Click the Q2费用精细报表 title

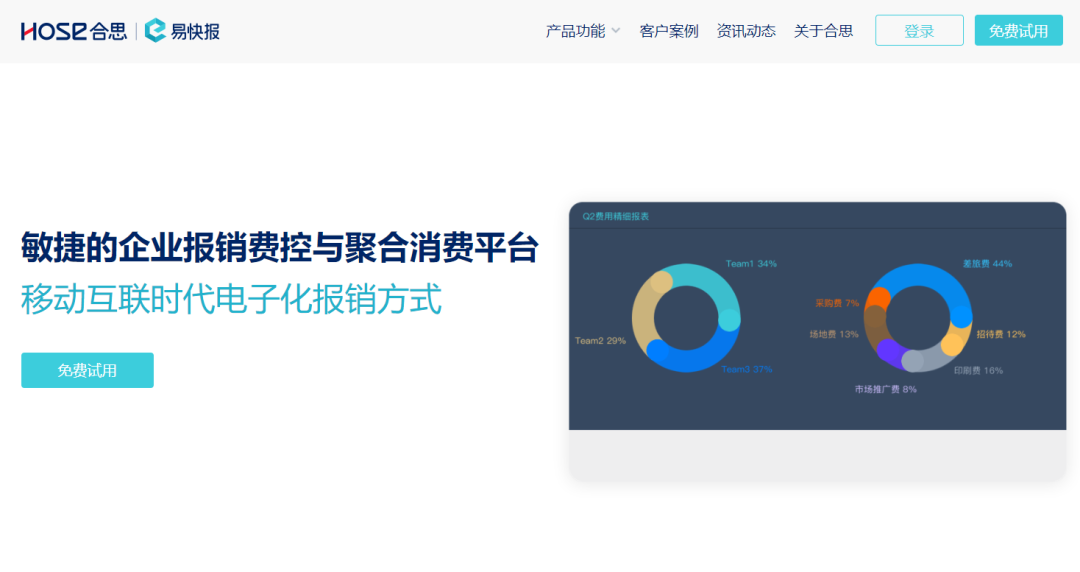(x=616, y=216)
